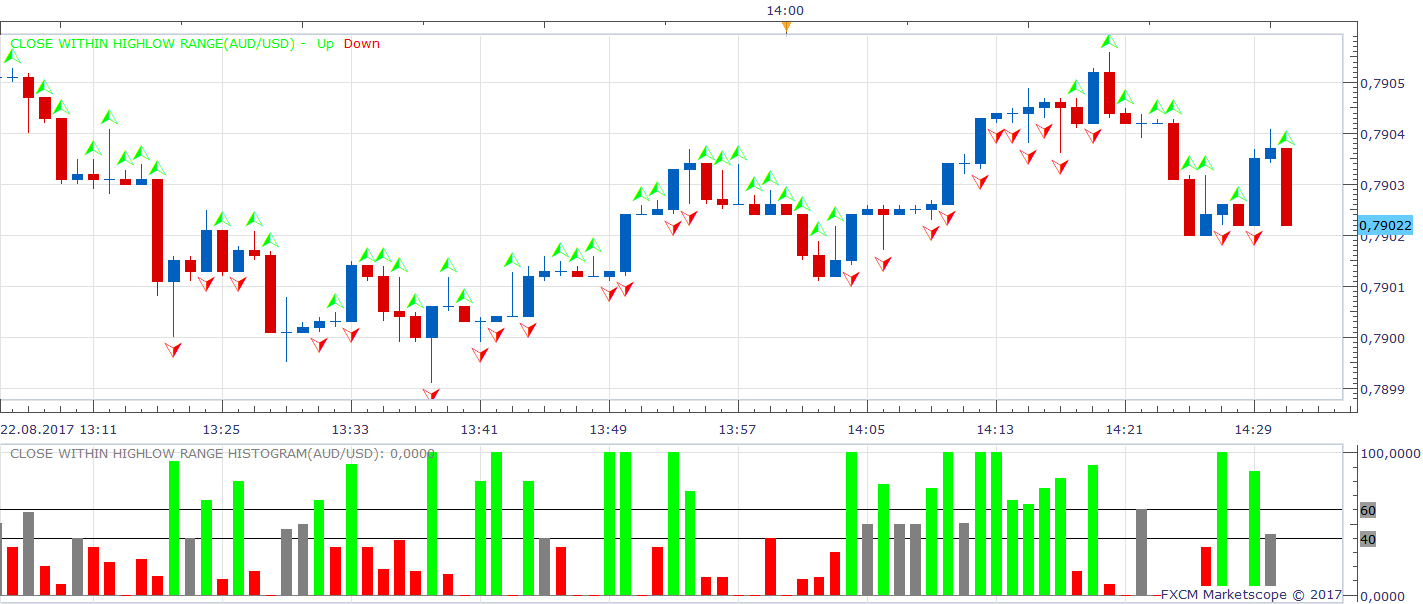This screenshot has width=1423, height=604.
Task: Click the red "Down" legend label
Action: click(362, 43)
